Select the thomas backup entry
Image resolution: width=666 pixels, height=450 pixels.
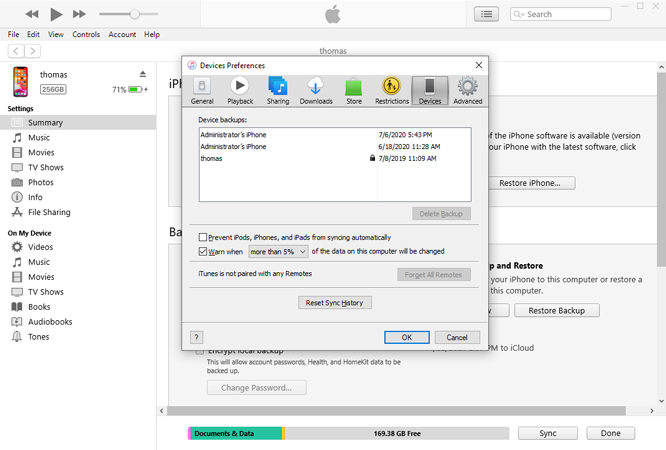tap(335, 158)
